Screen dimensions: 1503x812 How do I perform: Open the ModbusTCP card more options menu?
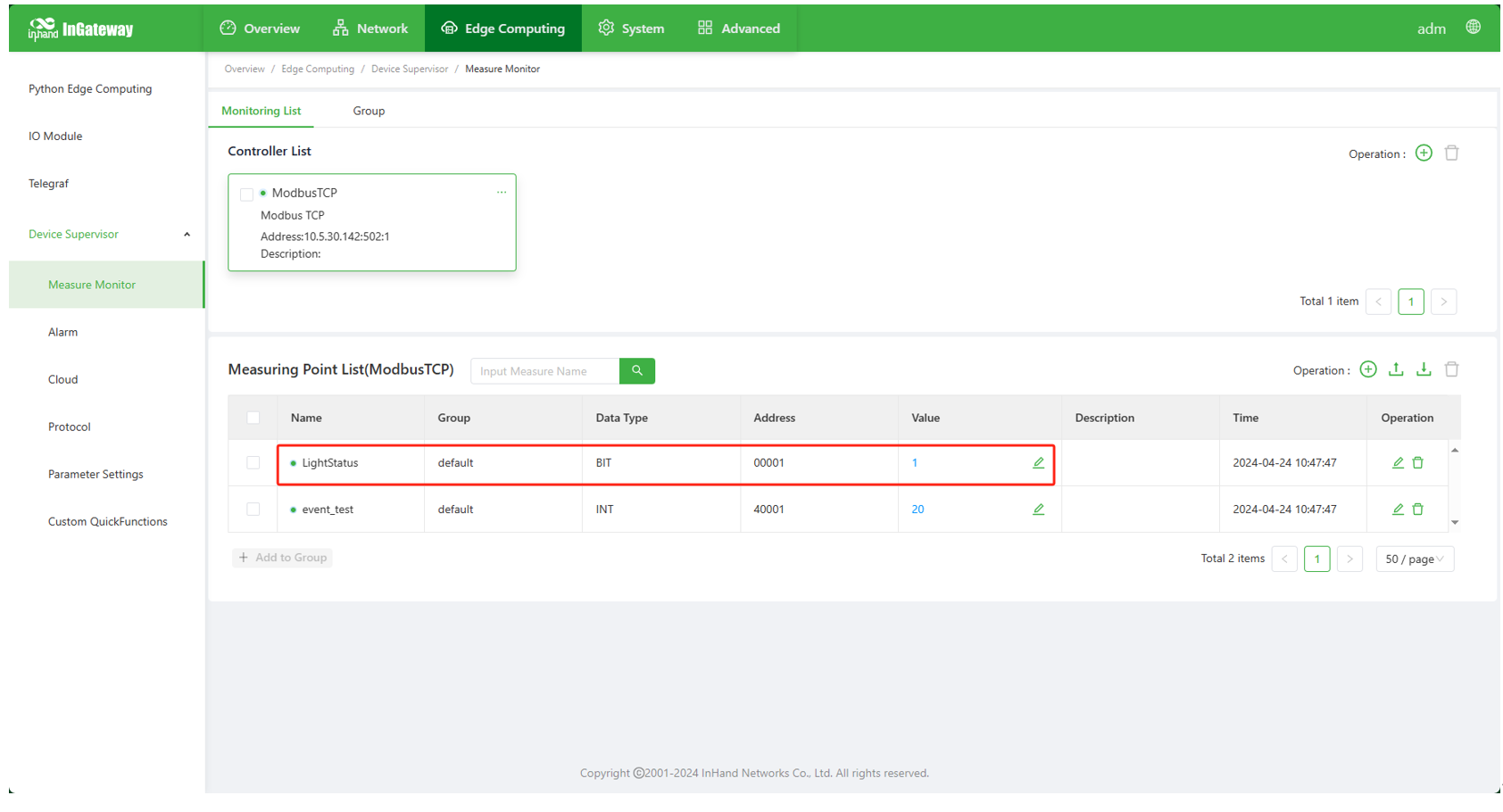(502, 193)
